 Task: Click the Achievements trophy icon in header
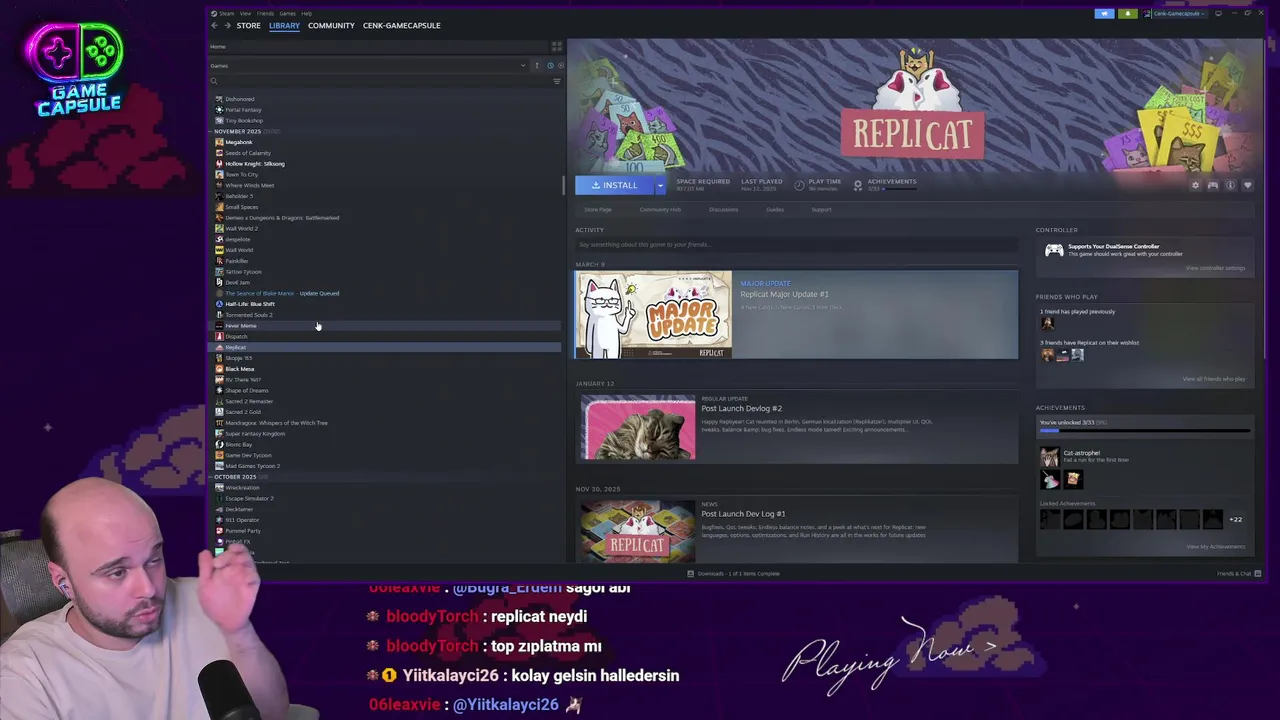coord(857,185)
